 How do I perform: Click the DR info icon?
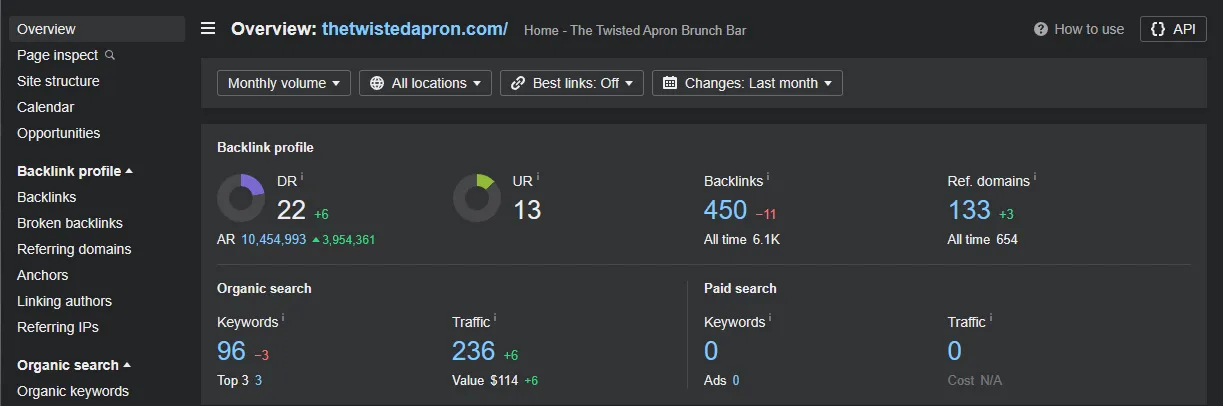[302, 177]
